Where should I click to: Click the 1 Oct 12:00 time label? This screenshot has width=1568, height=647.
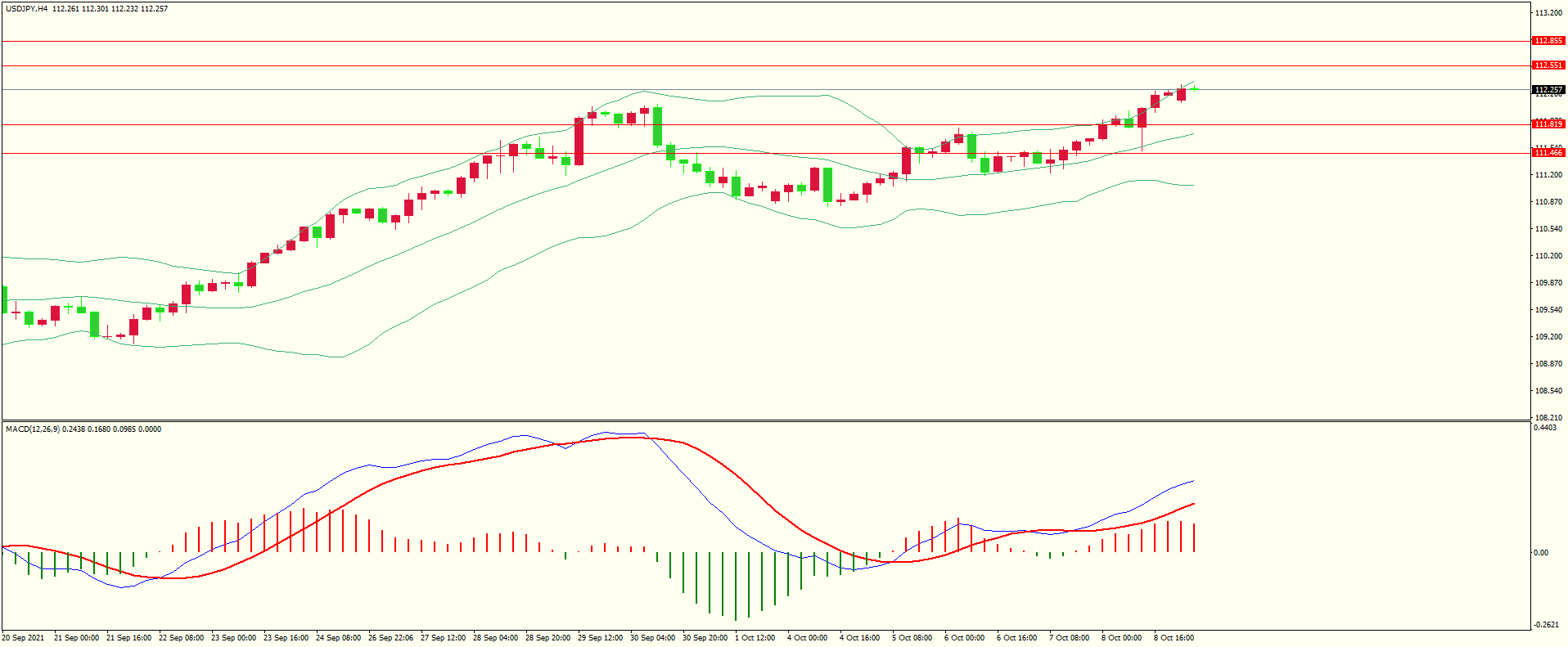pos(755,638)
